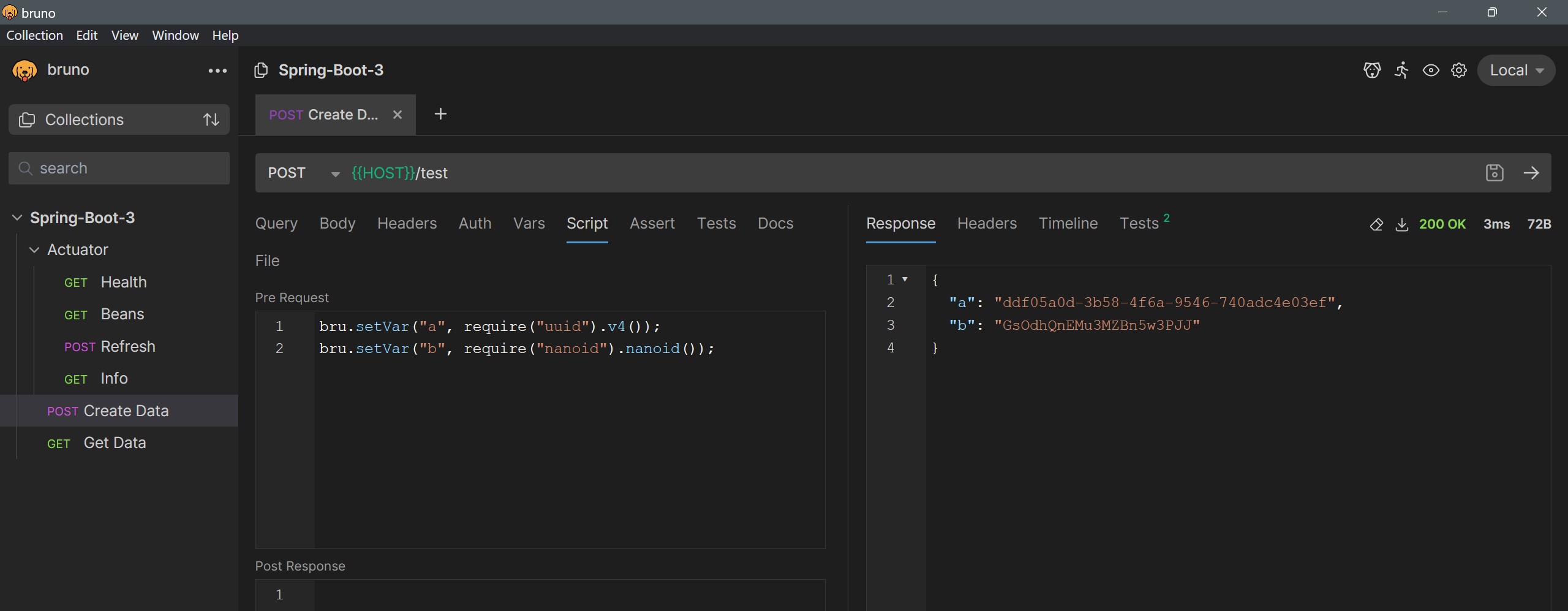The image size is (1568, 611).
Task: Toggle the eye variables viewer
Action: 1431,70
